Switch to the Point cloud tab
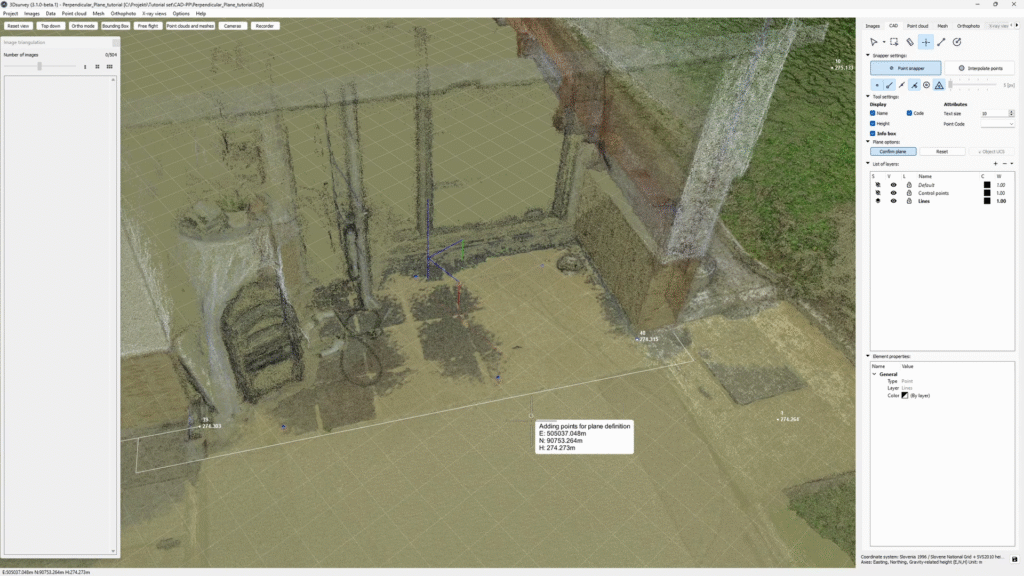The image size is (1024, 576). 918,26
